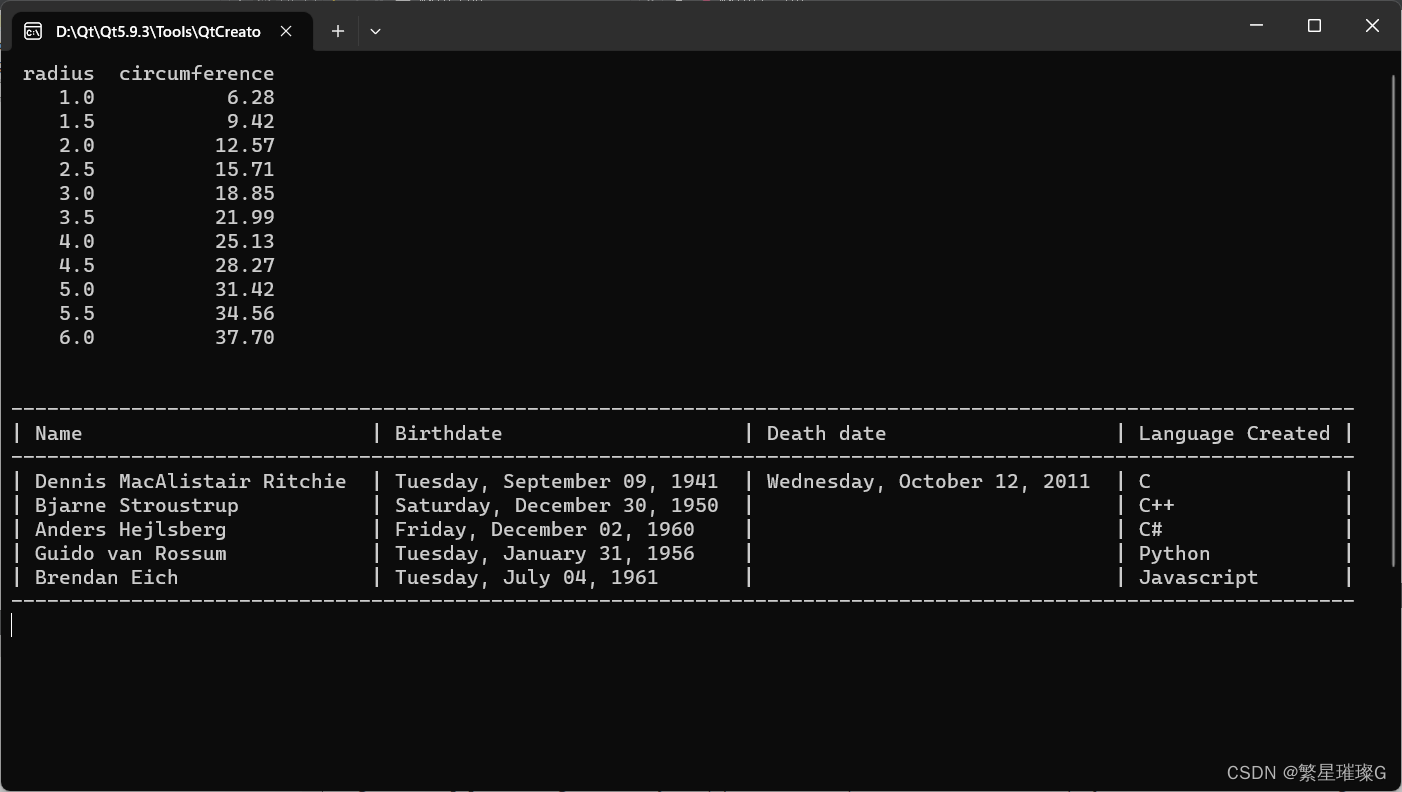This screenshot has width=1402, height=792.
Task: Open a new terminal tab
Action: pyautogui.click(x=338, y=31)
